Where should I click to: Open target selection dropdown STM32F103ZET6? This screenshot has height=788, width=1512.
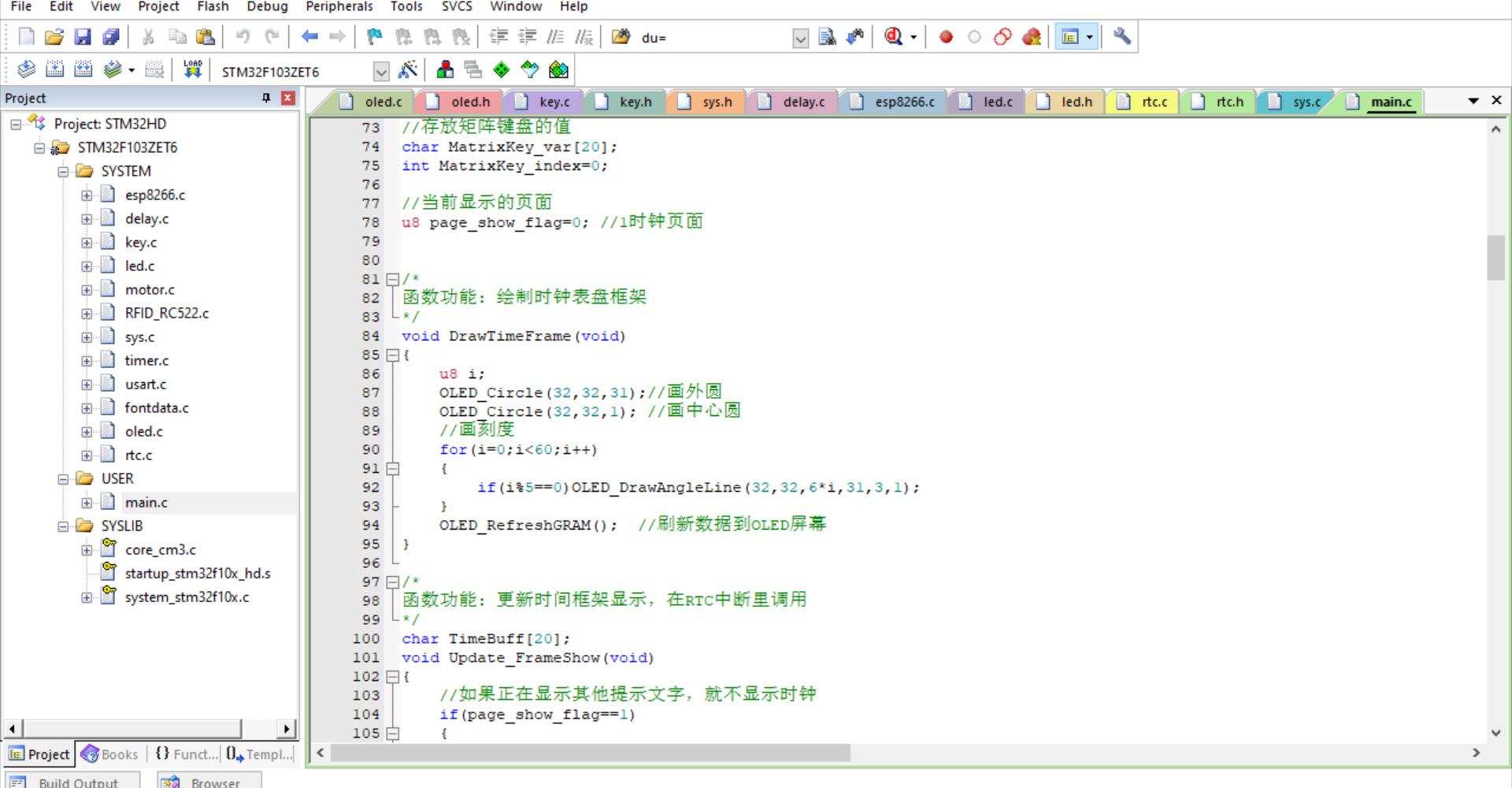click(x=381, y=72)
